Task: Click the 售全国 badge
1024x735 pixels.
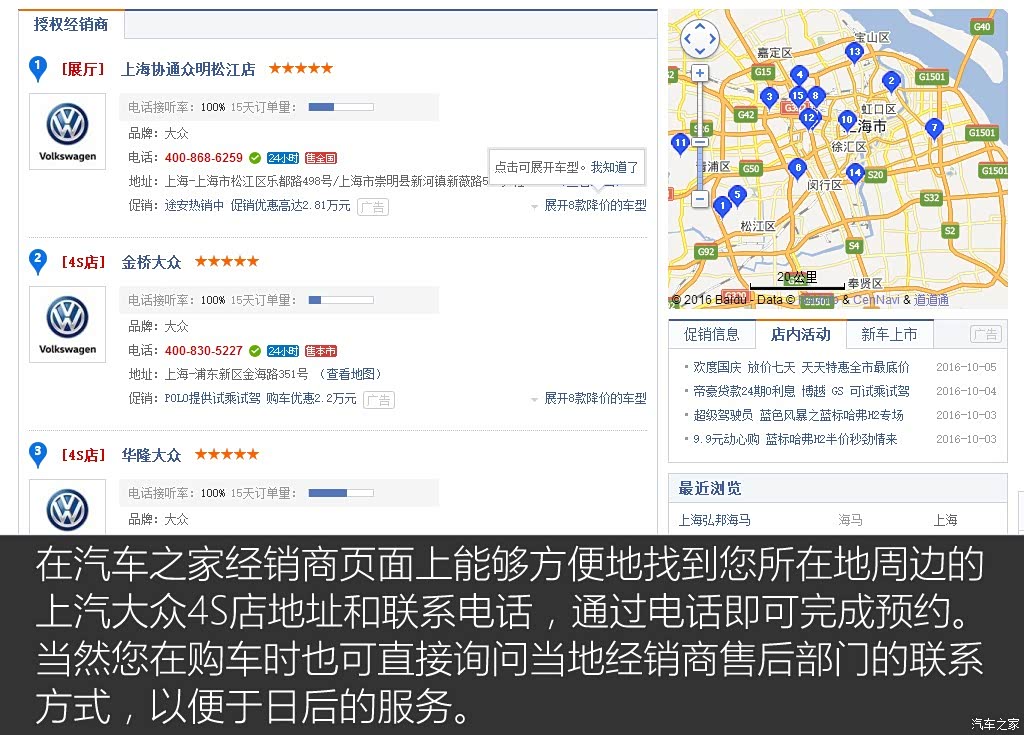Action: pos(321,158)
